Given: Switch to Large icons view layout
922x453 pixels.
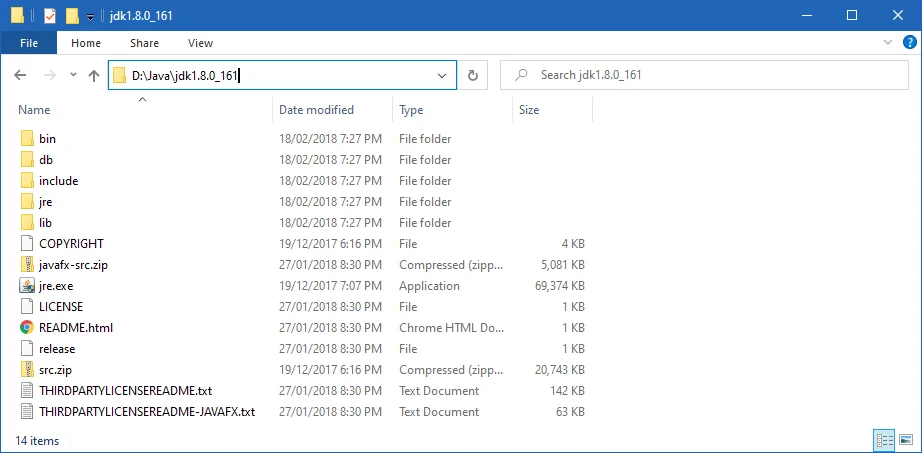Looking at the screenshot, I should click(x=906, y=440).
